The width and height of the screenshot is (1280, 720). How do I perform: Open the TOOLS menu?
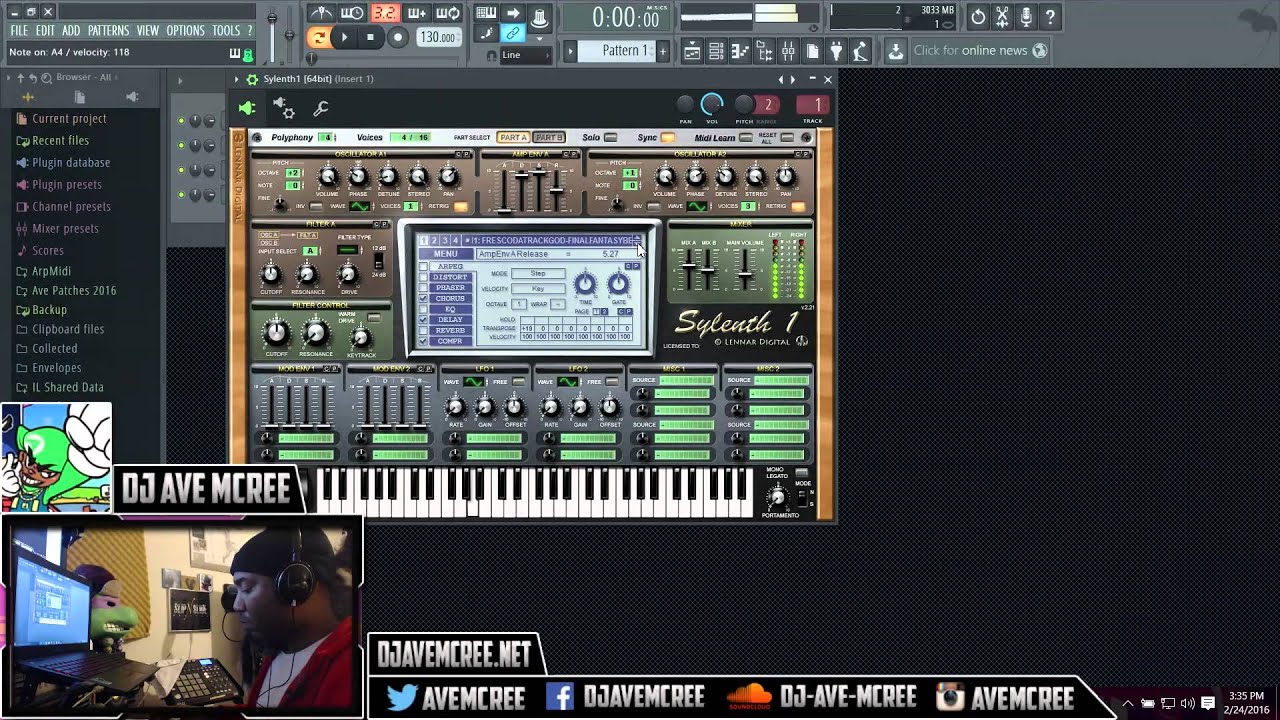[x=226, y=31]
